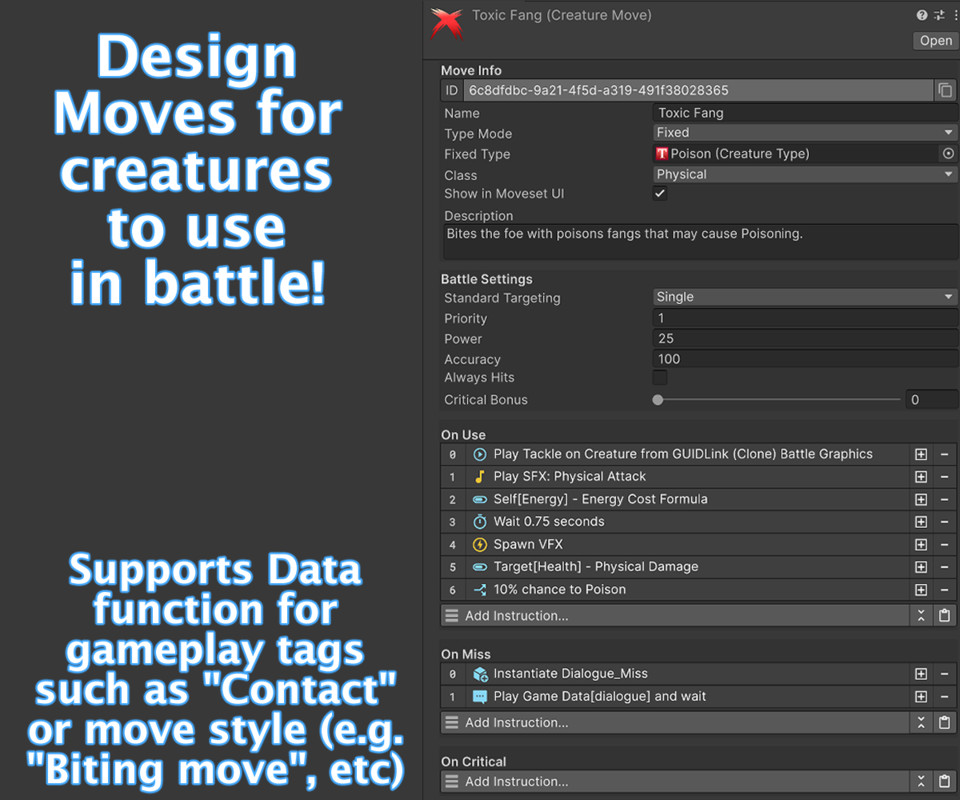Open inspector more options menu icon
The width and height of the screenshot is (960, 800).
tap(956, 15)
